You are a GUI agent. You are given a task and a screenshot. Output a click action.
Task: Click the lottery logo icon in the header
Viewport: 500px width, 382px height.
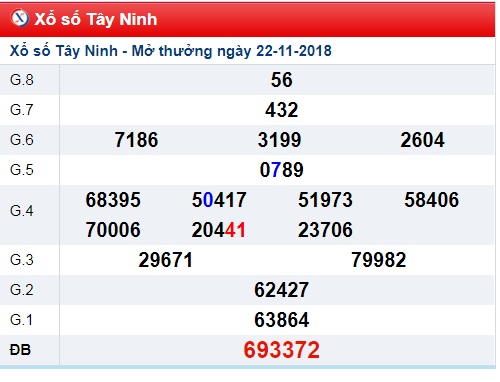[19, 18]
